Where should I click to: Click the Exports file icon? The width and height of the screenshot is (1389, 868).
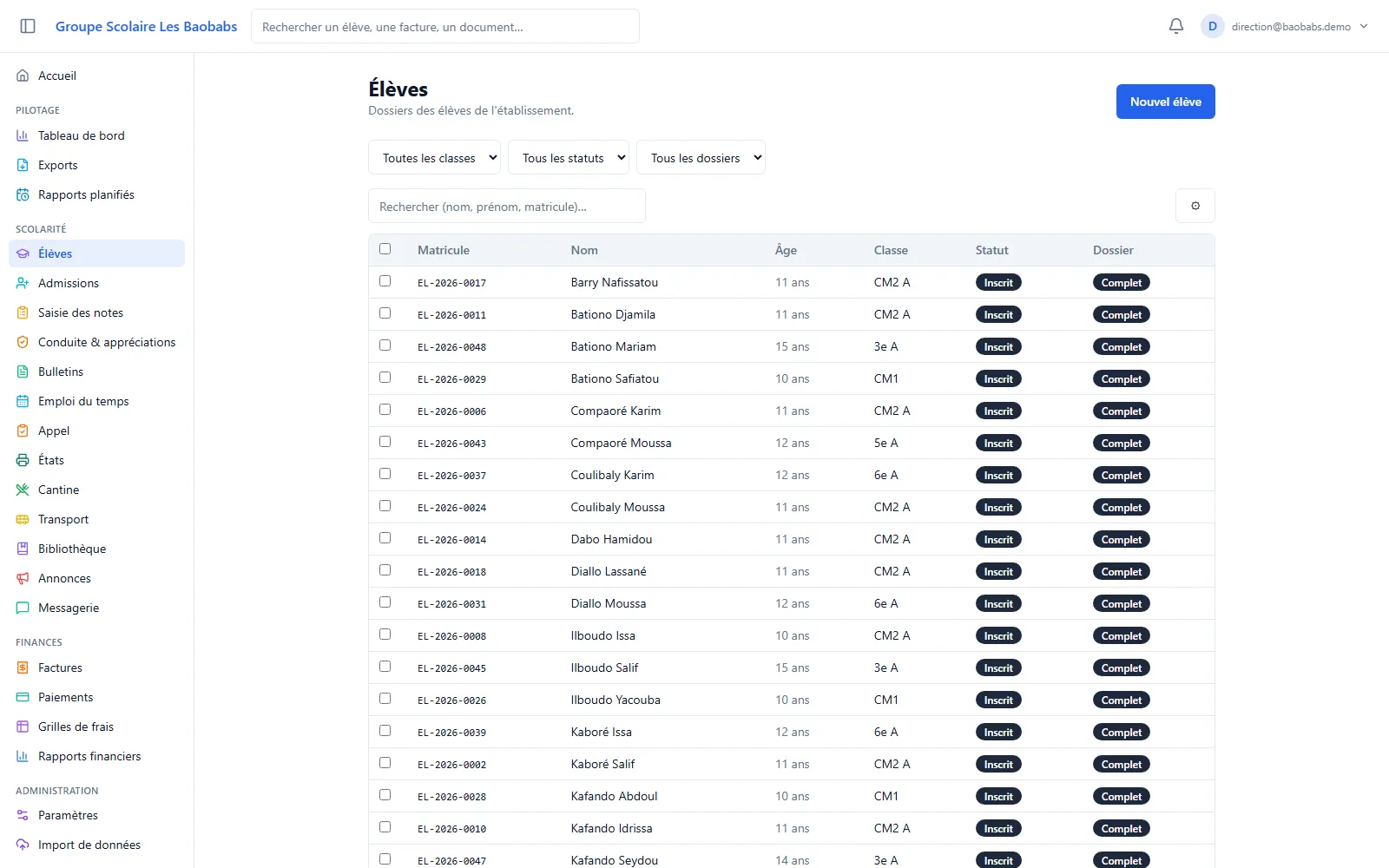point(23,165)
